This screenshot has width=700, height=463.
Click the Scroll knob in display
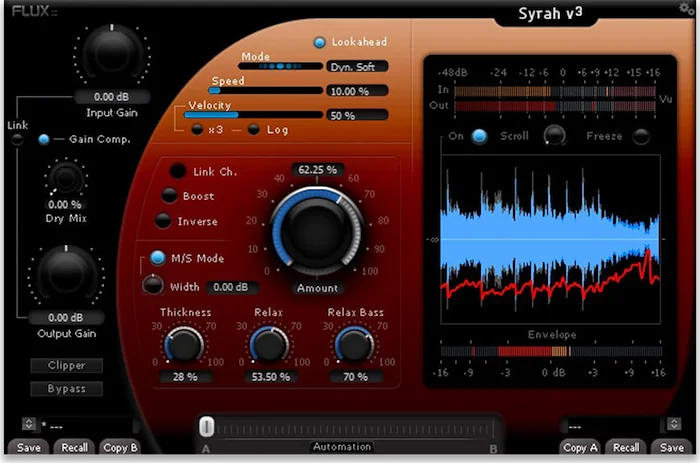click(554, 135)
